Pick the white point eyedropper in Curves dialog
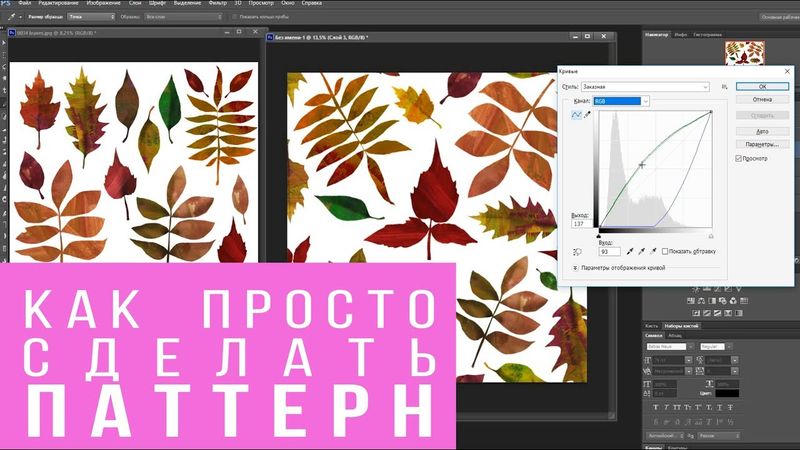Viewport: 800px width, 450px height. pyautogui.click(x=653, y=251)
